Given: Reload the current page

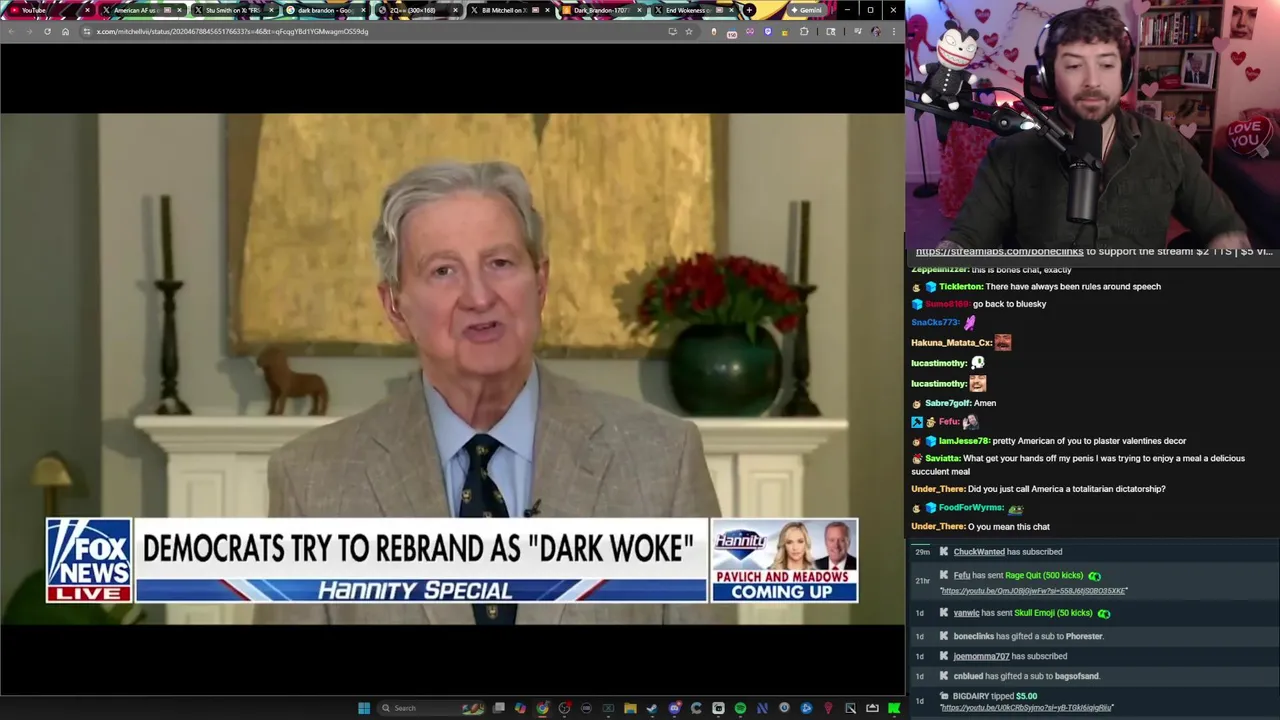Looking at the screenshot, I should (x=47, y=31).
